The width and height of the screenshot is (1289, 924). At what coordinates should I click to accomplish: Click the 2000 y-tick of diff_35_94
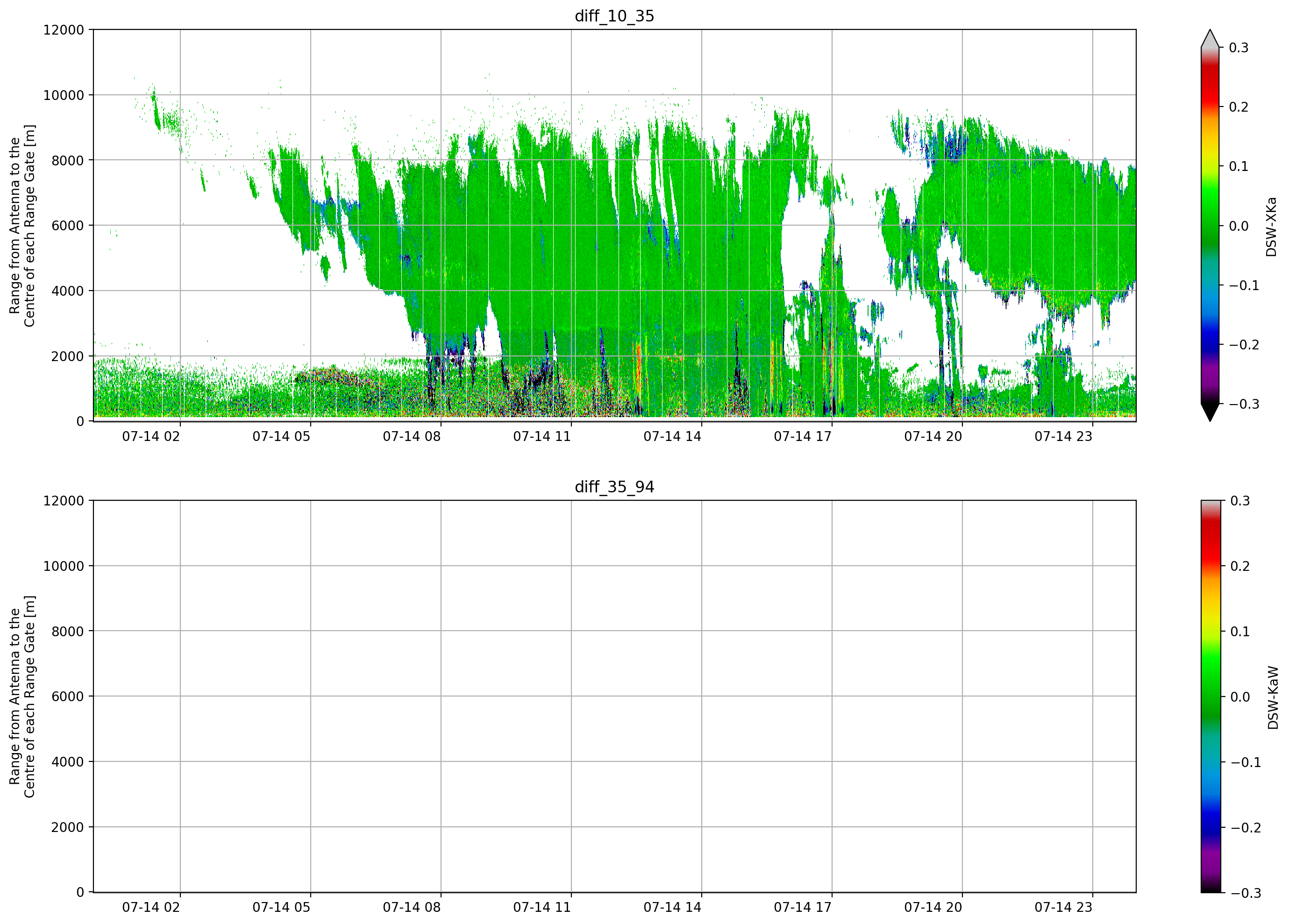[68, 827]
